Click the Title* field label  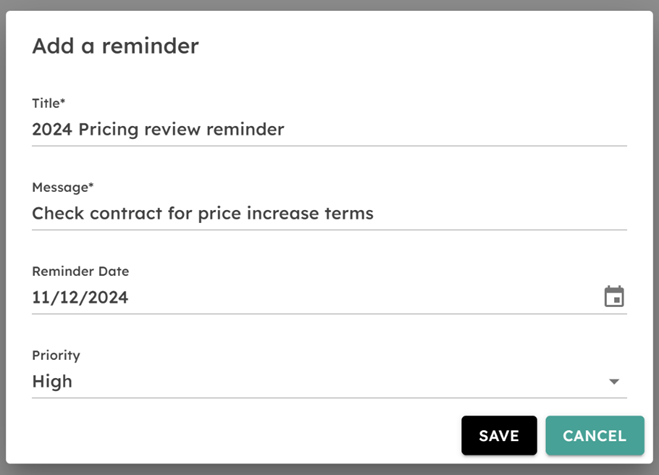pos(48,103)
